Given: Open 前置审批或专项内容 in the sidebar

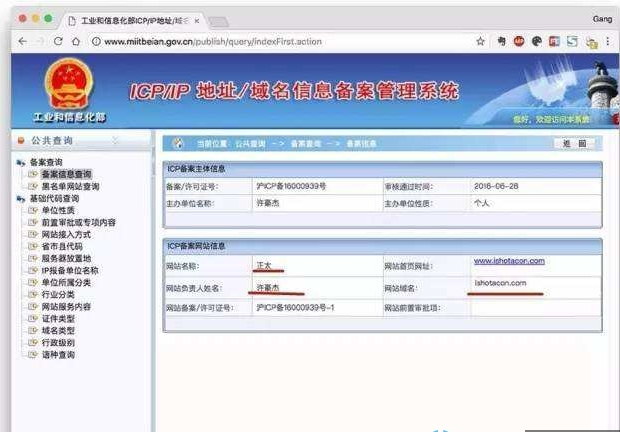Looking at the screenshot, I should click(78, 223).
